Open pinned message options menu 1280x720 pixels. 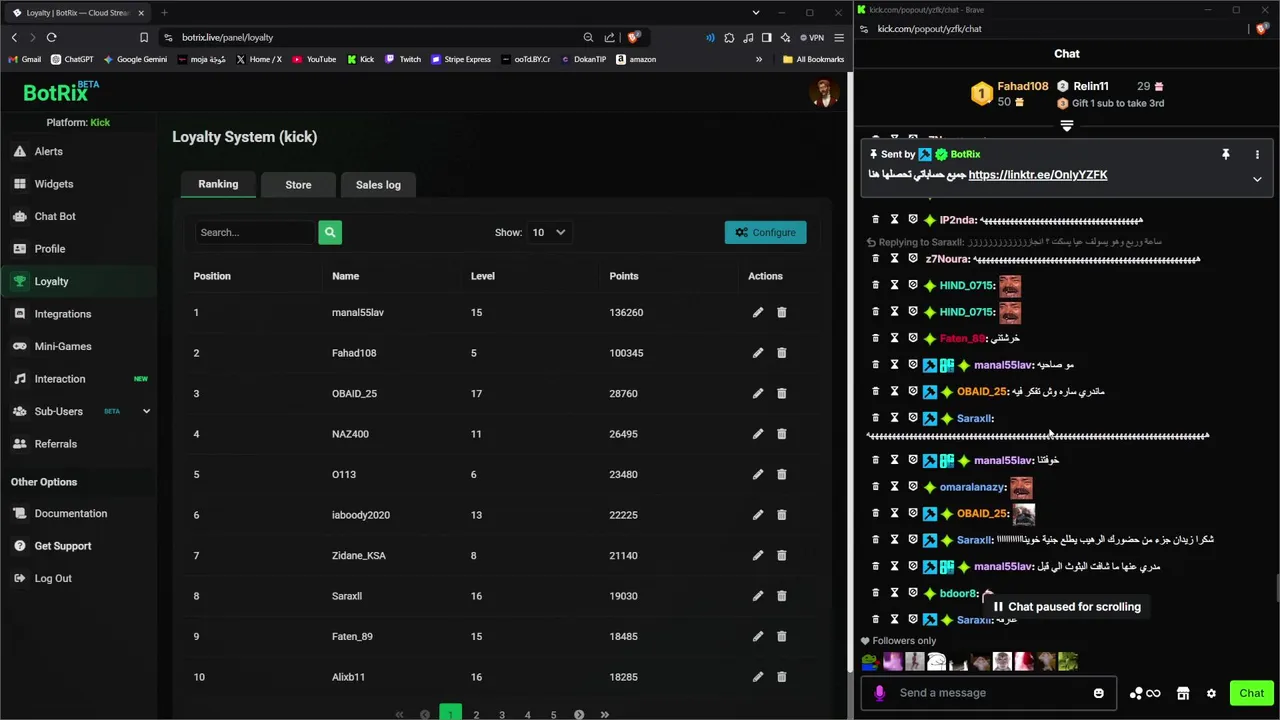coord(1257,154)
